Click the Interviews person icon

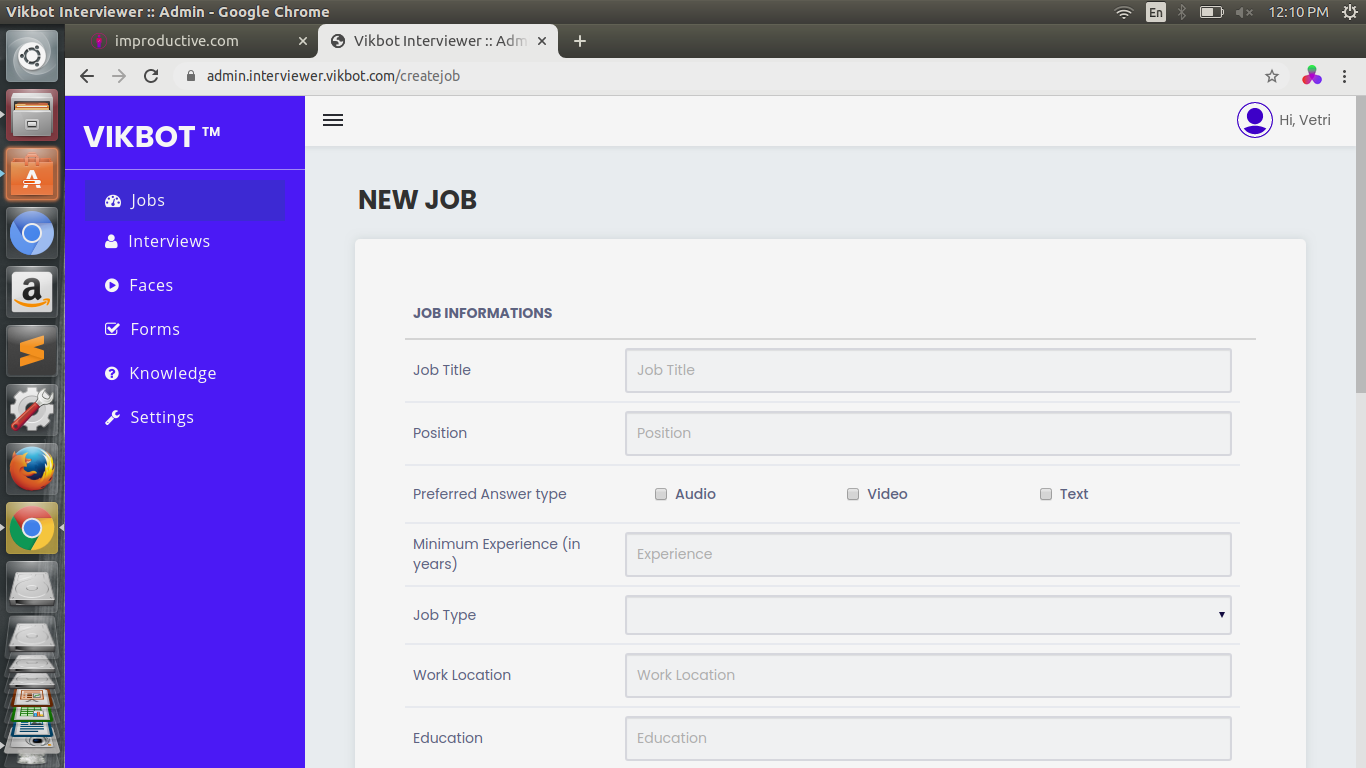click(x=112, y=242)
